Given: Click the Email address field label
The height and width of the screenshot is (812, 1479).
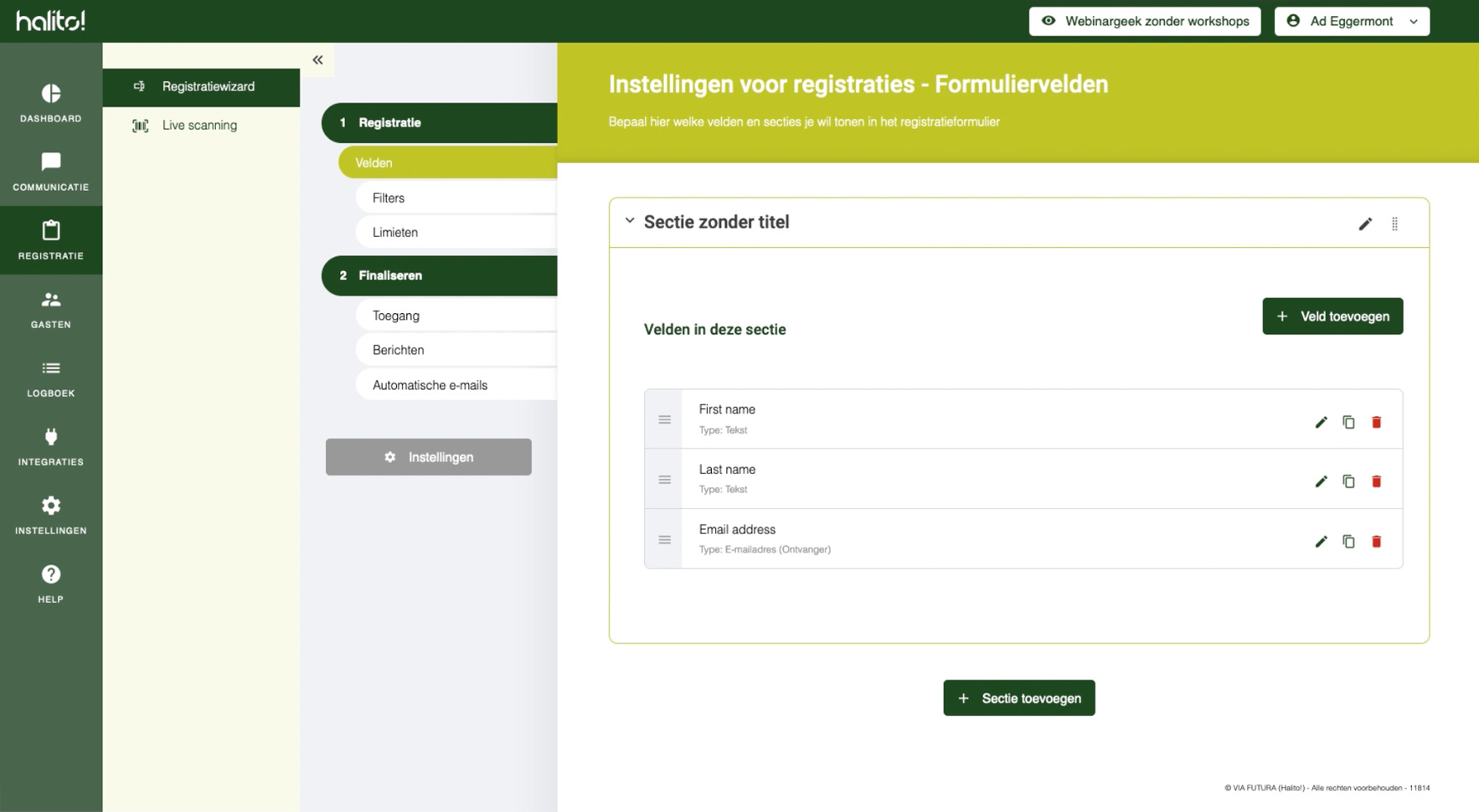Looking at the screenshot, I should (x=737, y=530).
